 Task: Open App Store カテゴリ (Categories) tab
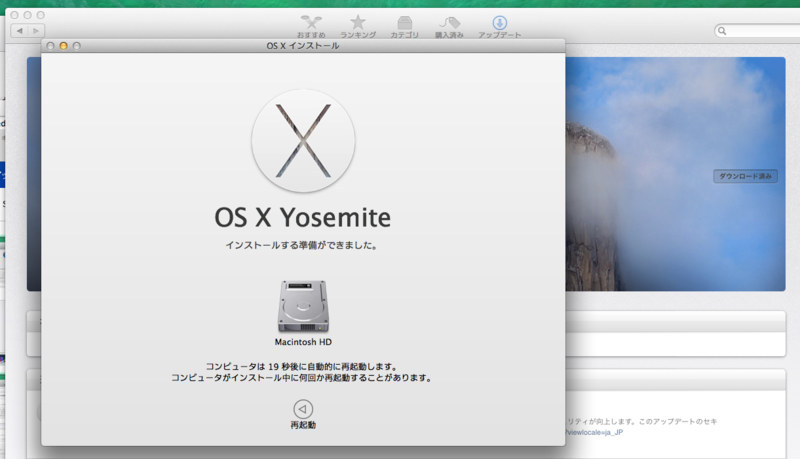pyautogui.click(x=404, y=27)
